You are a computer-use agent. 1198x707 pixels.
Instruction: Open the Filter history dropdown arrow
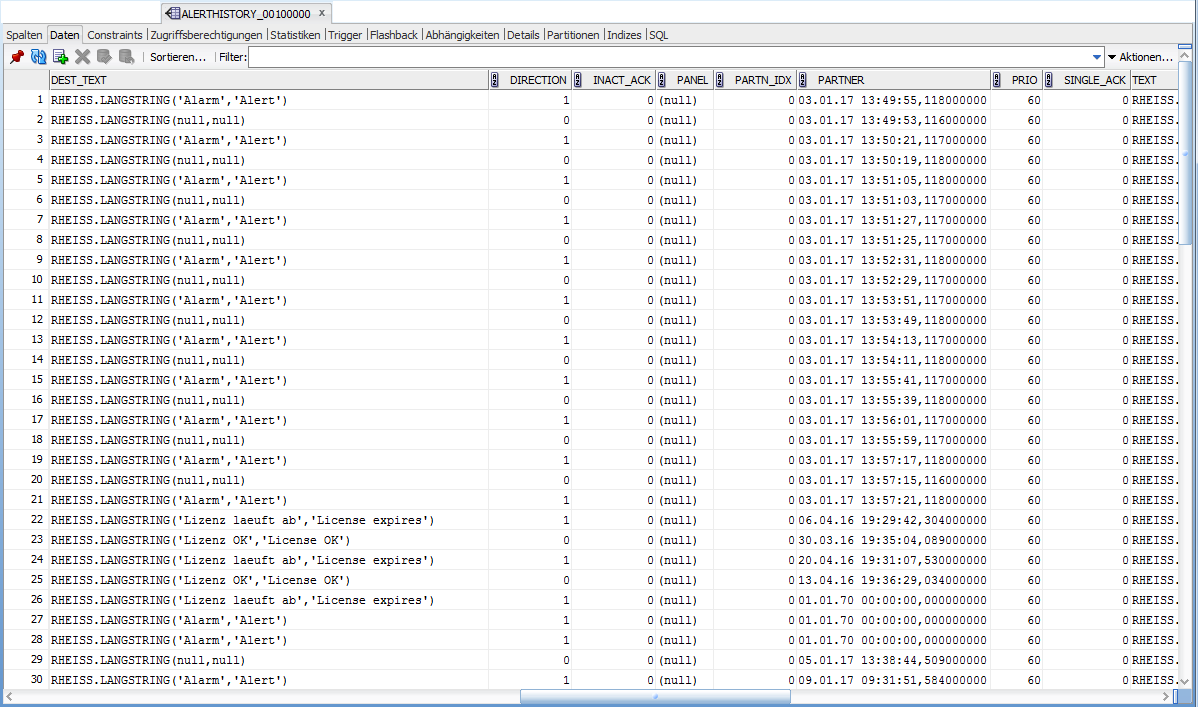pos(1097,58)
